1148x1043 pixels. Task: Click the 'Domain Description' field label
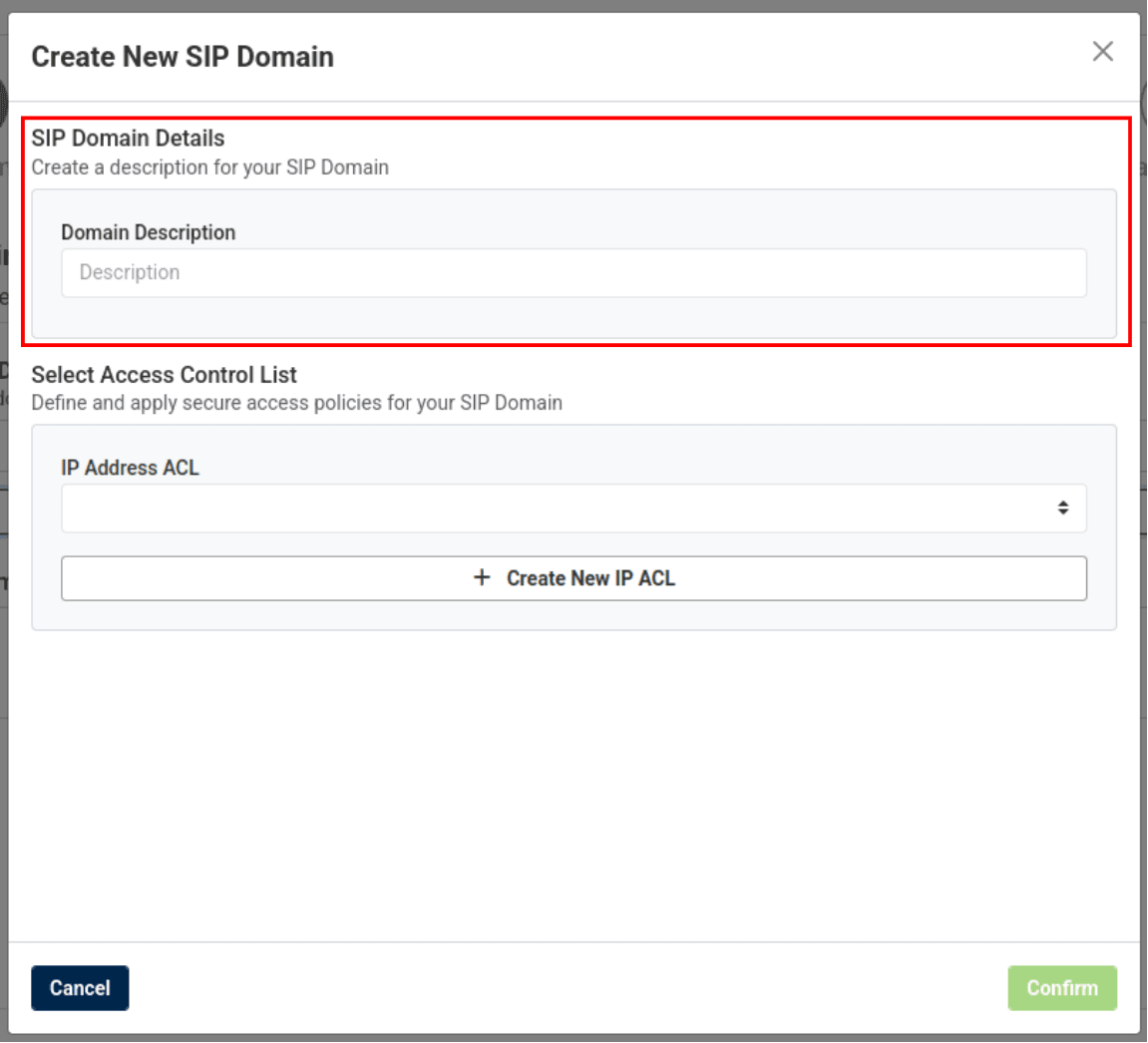tap(149, 232)
